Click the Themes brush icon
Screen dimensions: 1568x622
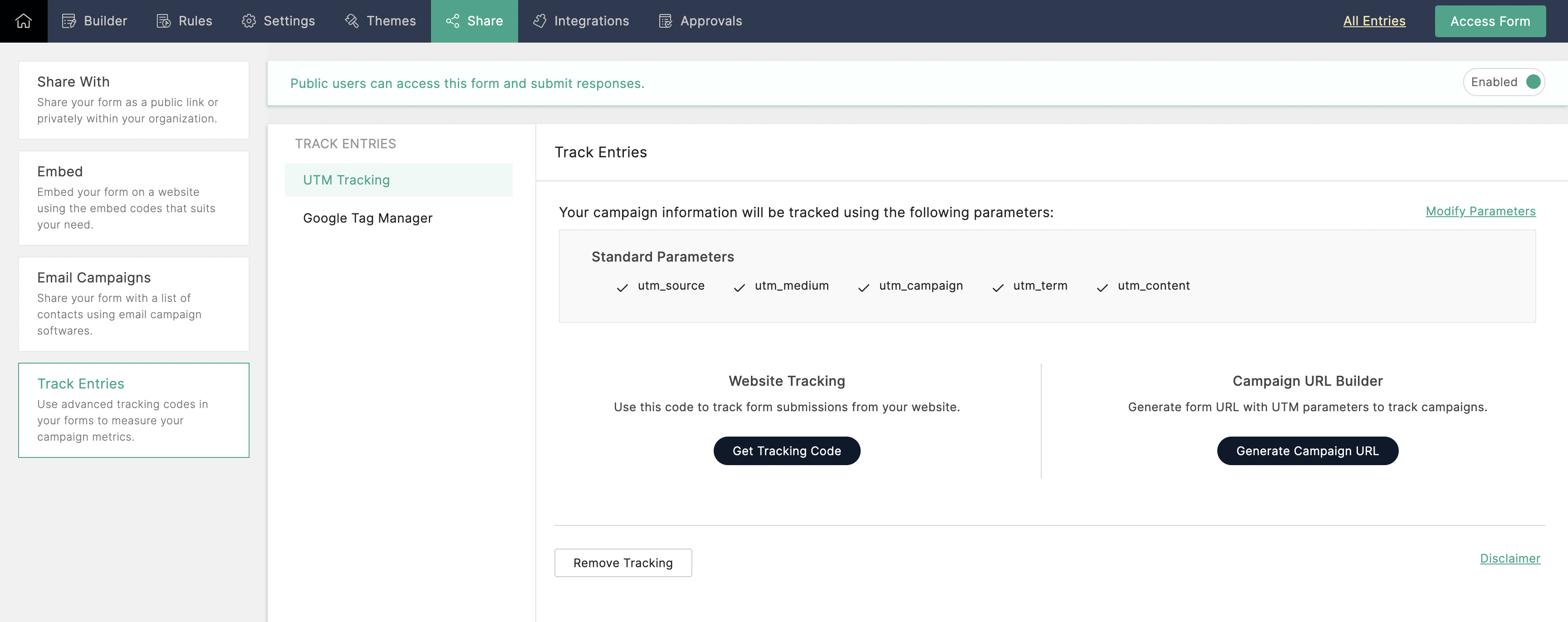click(x=352, y=21)
